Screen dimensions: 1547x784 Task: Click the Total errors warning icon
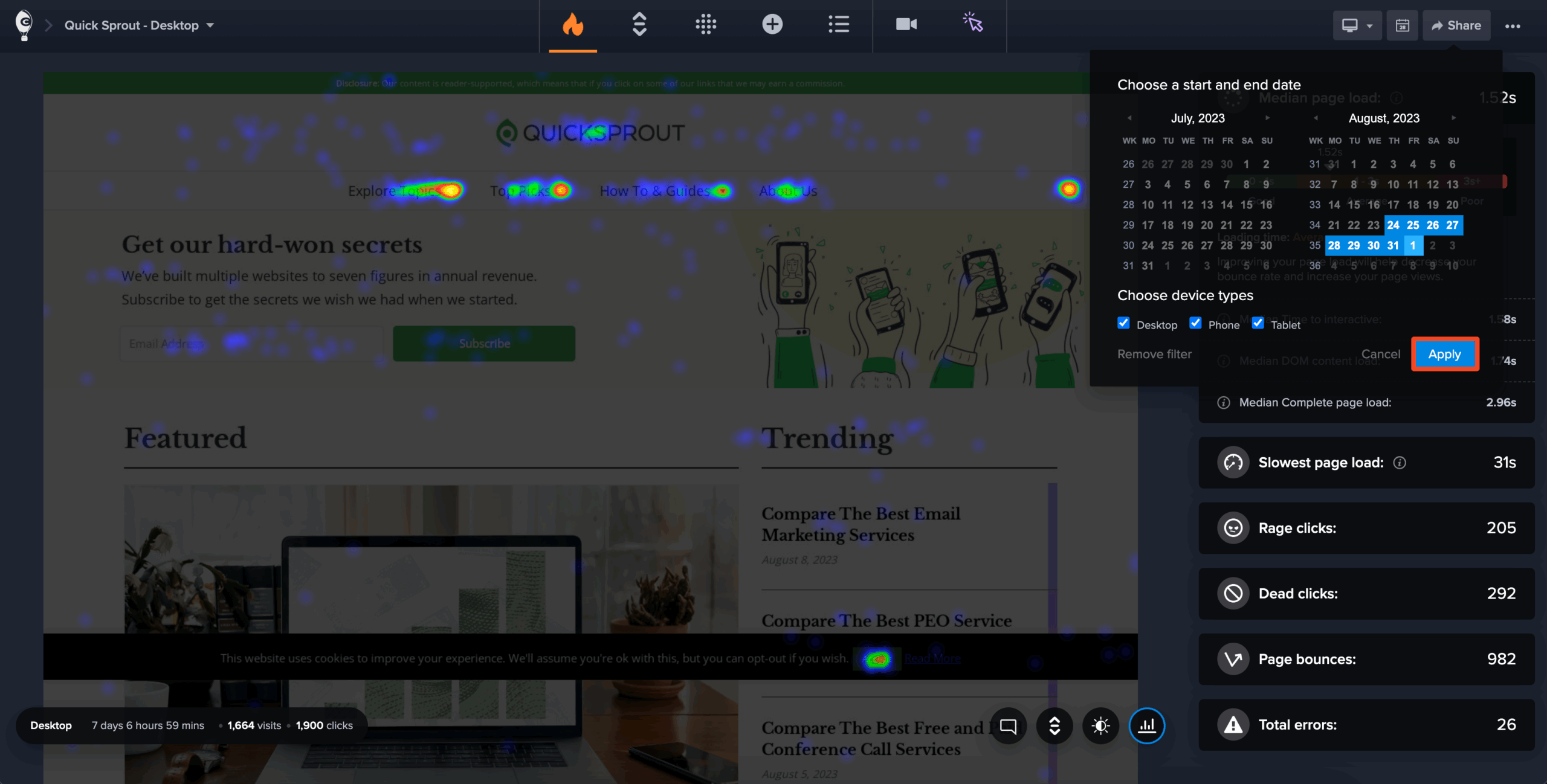tap(1233, 725)
